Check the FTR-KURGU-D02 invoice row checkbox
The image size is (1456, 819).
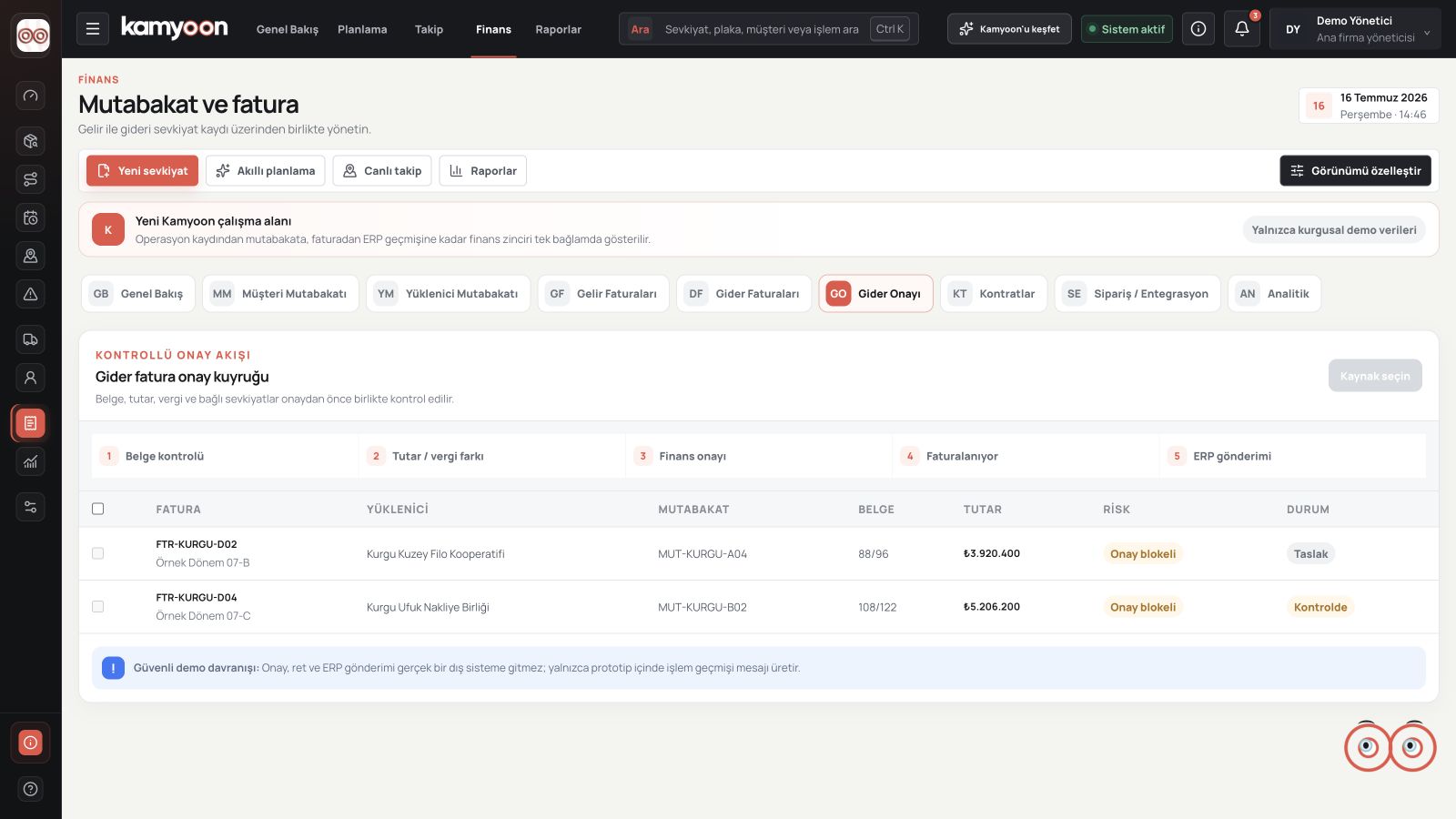pyautogui.click(x=98, y=553)
